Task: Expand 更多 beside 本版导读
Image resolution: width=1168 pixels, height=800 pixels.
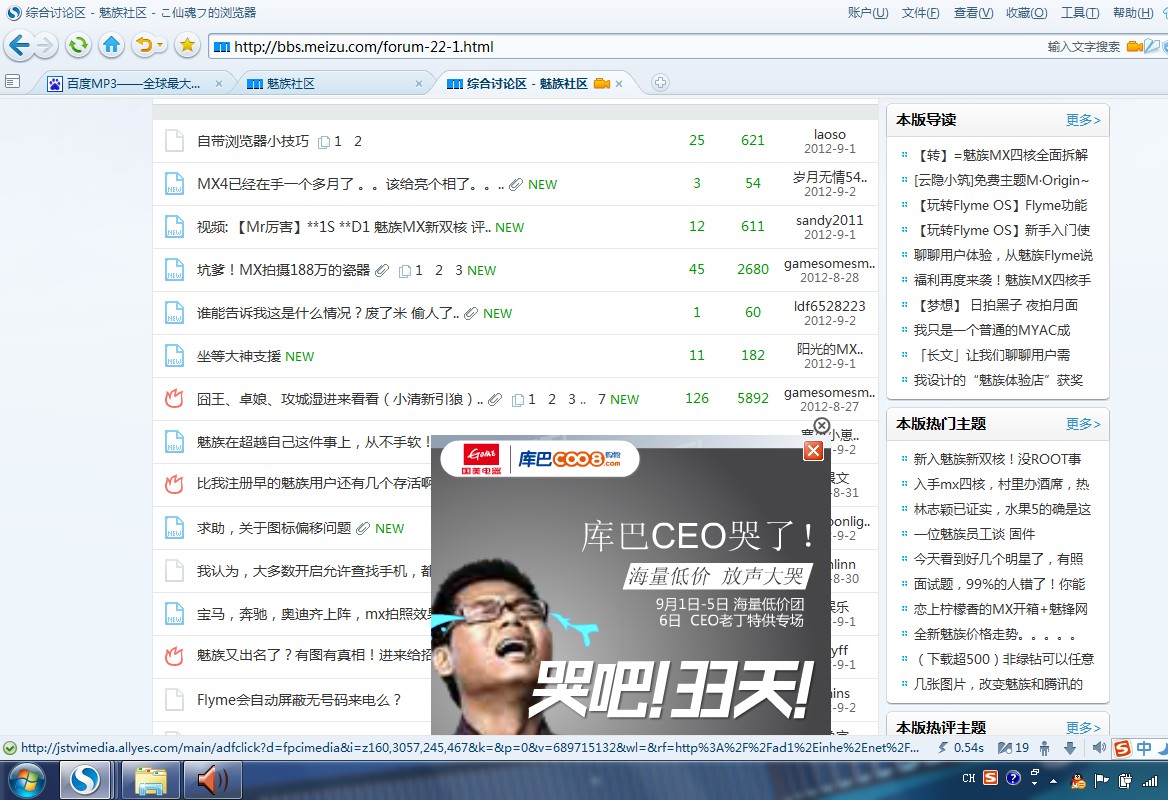Action: coord(1083,120)
